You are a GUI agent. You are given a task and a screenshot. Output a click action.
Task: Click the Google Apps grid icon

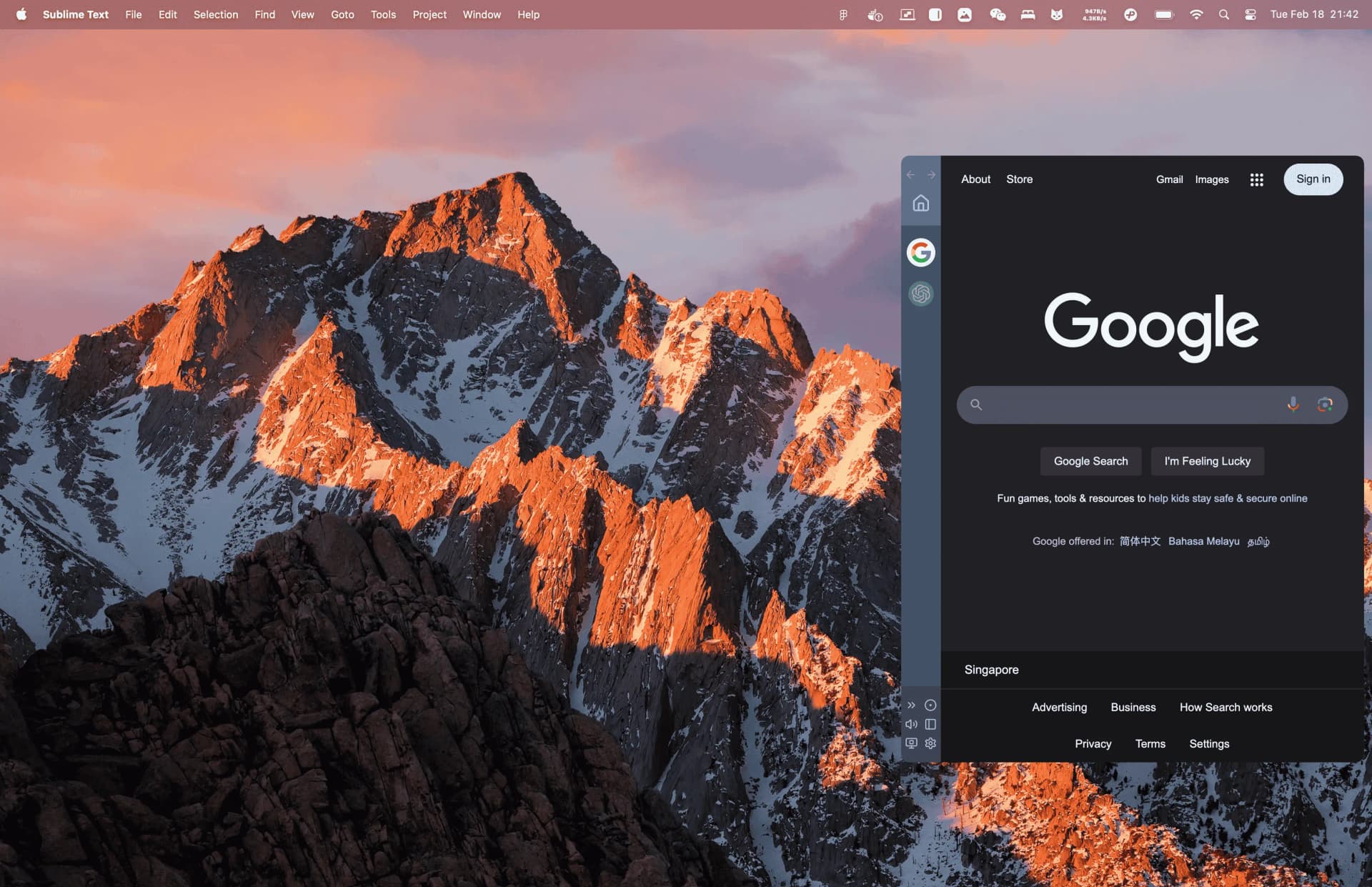tap(1257, 179)
